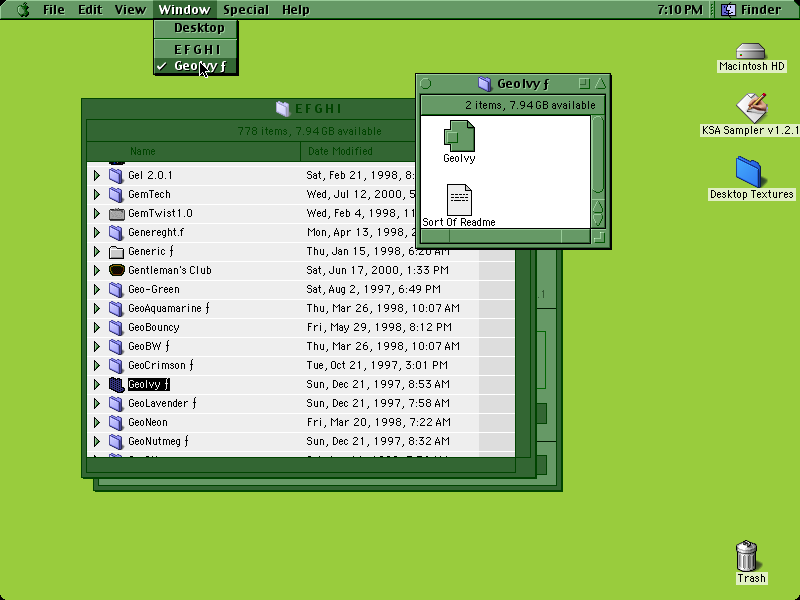Click the Geo-Green folder icon

click(116, 289)
